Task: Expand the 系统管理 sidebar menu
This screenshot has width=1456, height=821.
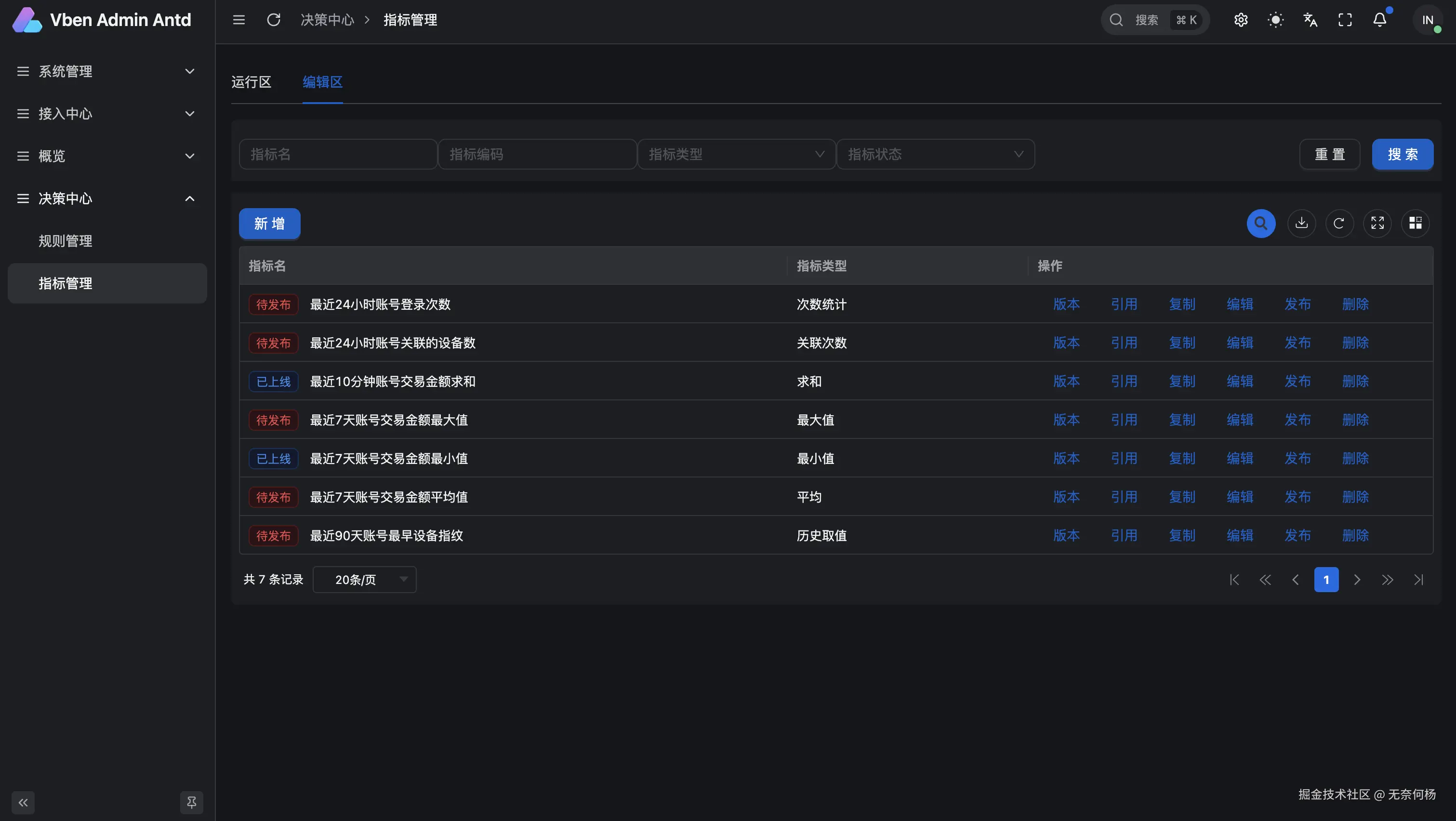Action: point(106,71)
